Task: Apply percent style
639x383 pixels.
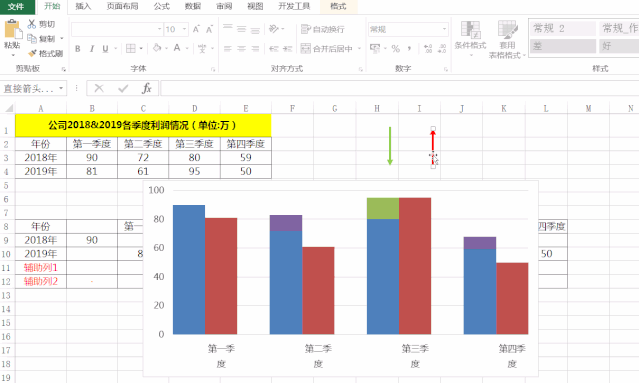Action: (396, 49)
